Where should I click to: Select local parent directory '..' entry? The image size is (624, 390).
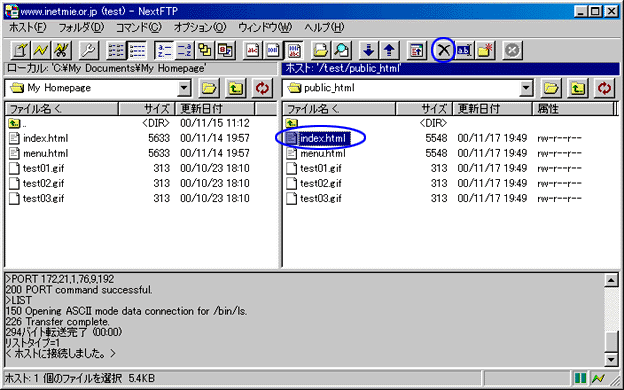click(x=17, y=123)
